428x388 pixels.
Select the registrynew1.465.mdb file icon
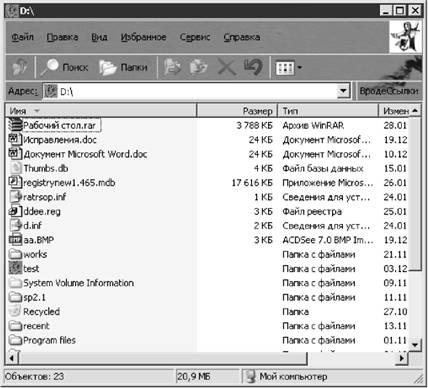coord(15,182)
